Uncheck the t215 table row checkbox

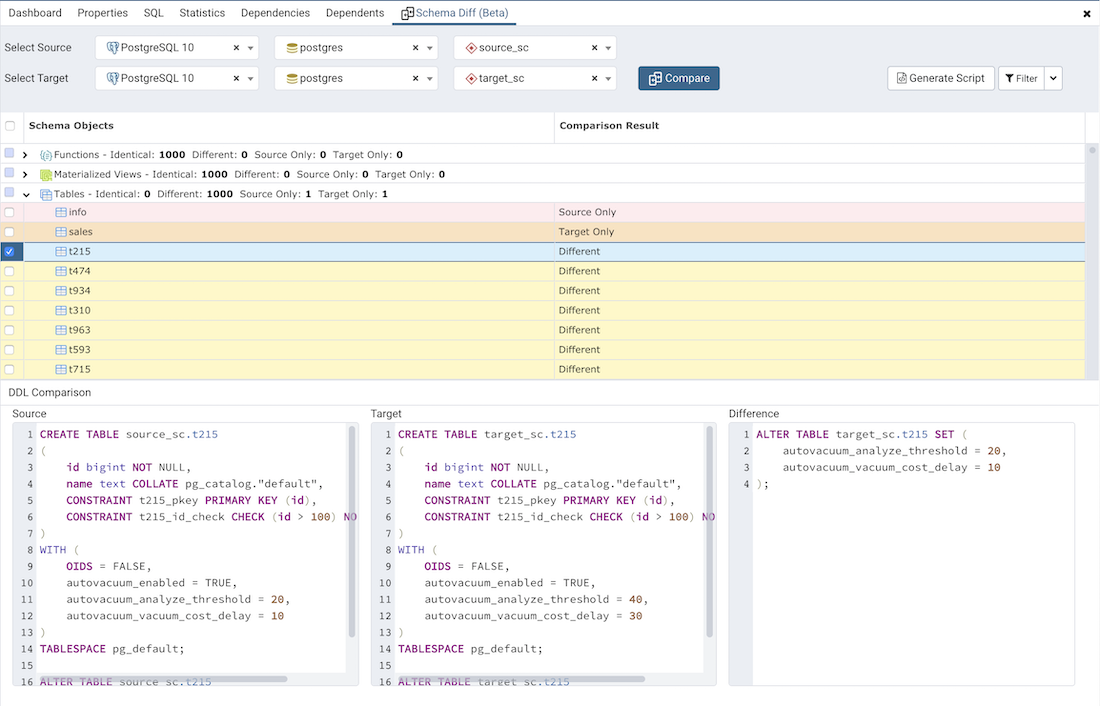click(9, 251)
